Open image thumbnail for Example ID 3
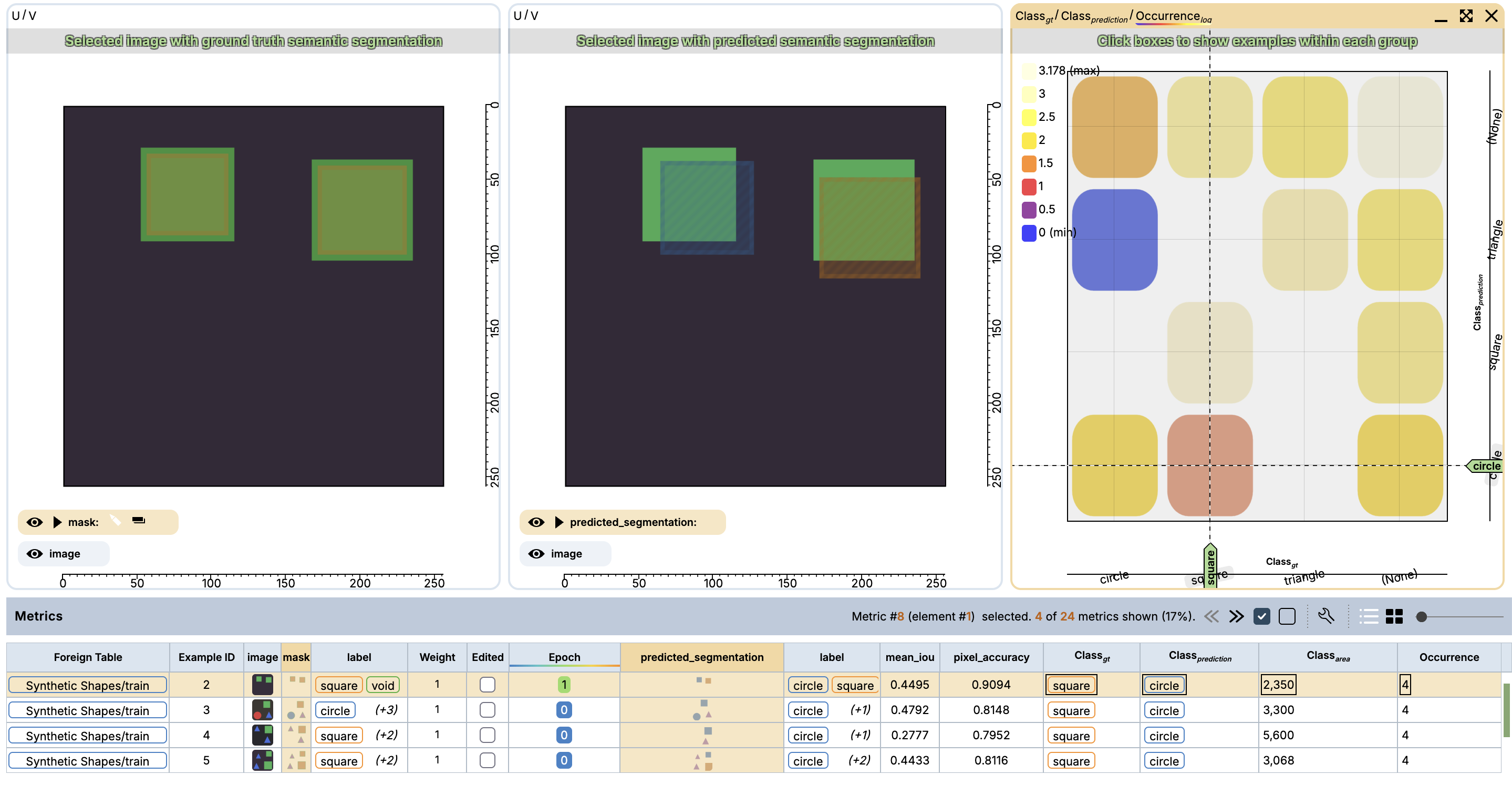 coord(262,710)
